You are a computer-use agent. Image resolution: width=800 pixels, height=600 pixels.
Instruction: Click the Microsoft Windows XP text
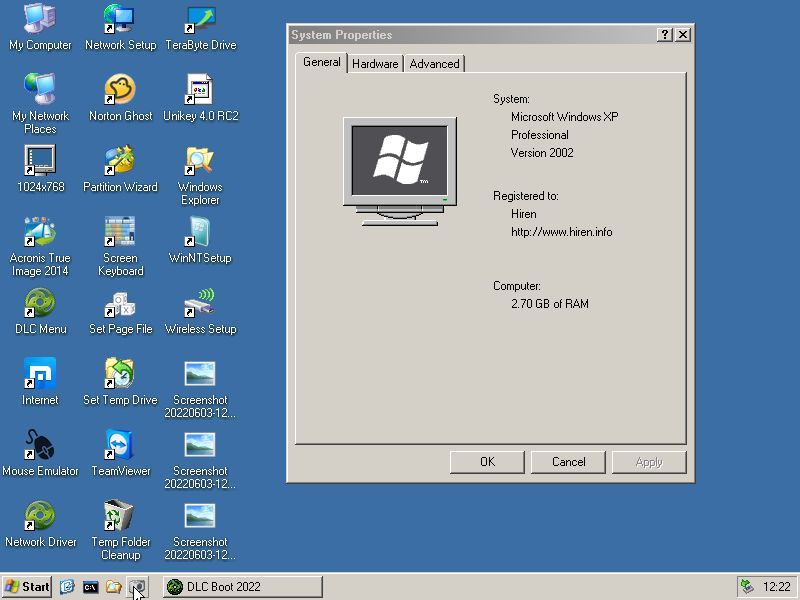point(564,117)
